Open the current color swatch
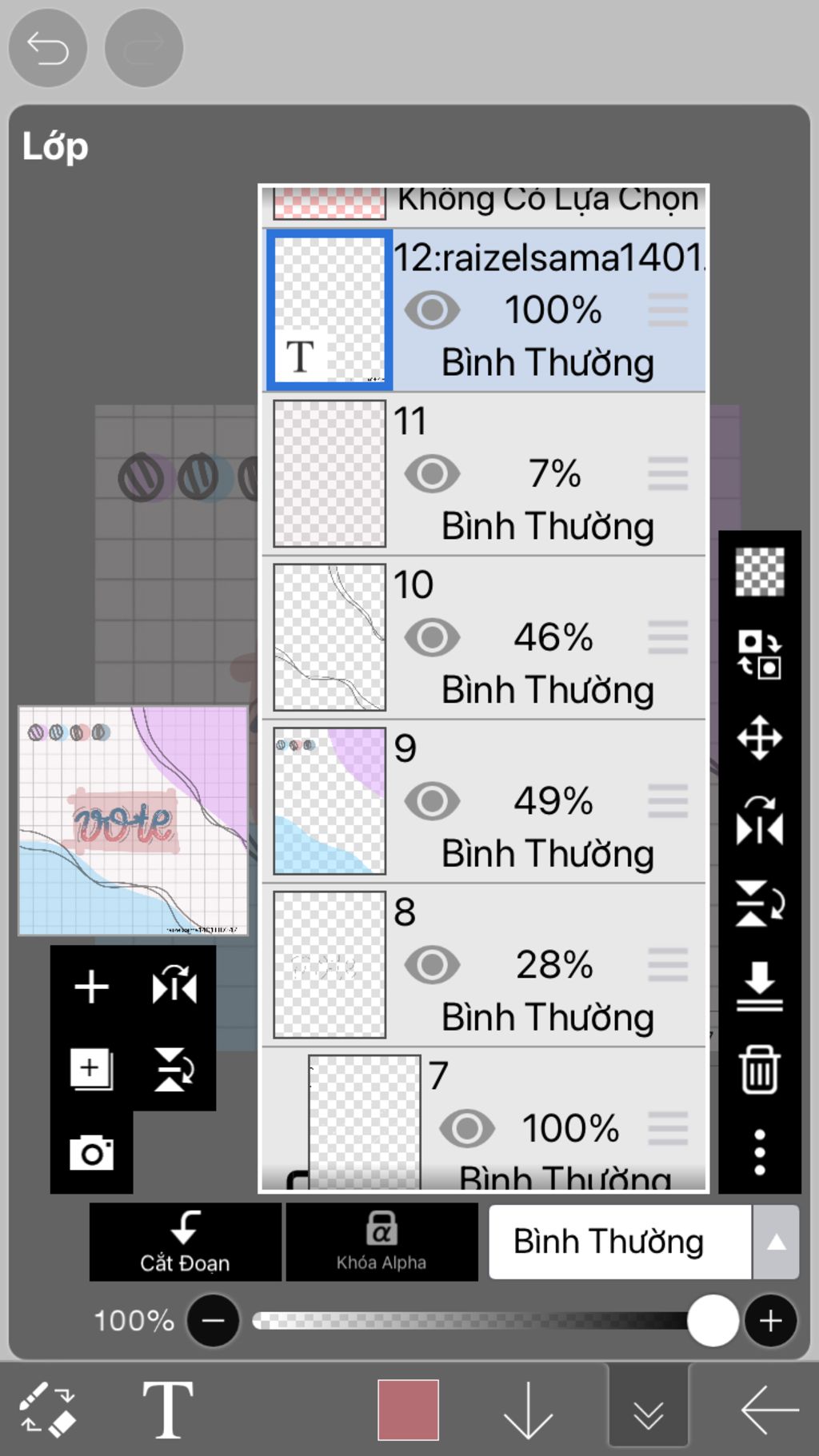The height and width of the screenshot is (1456, 819). (x=408, y=1410)
